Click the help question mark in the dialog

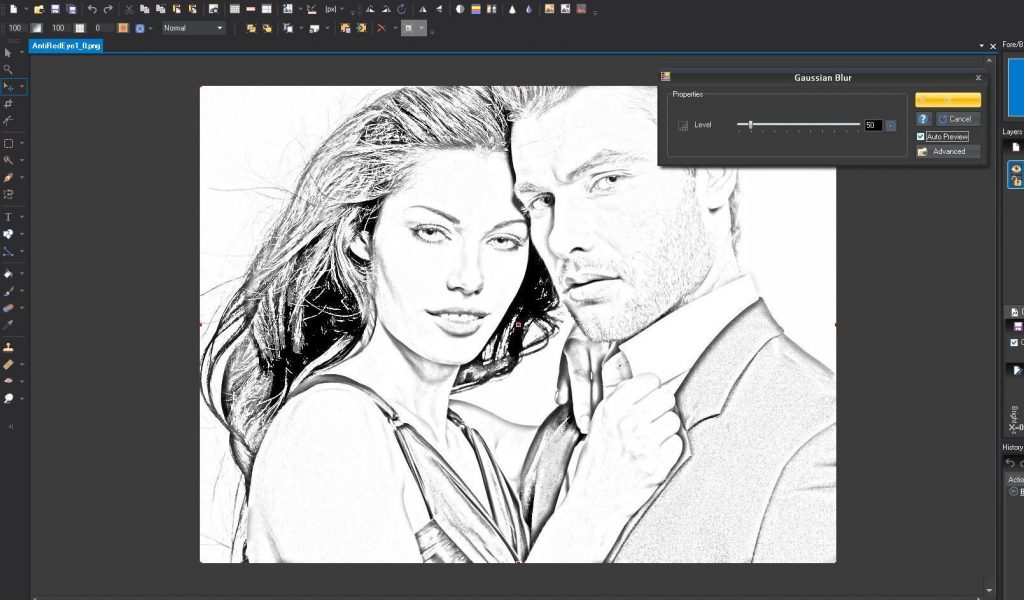tap(922, 118)
